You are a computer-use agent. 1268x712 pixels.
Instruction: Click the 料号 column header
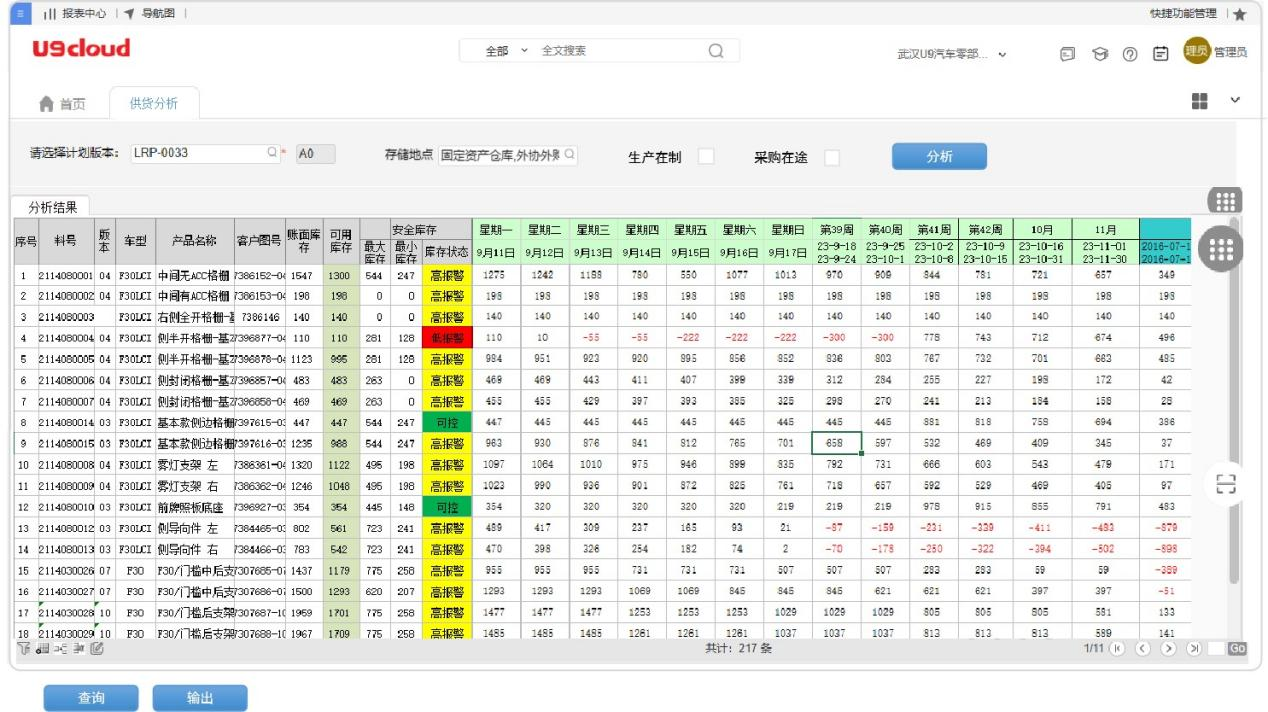(x=66, y=241)
